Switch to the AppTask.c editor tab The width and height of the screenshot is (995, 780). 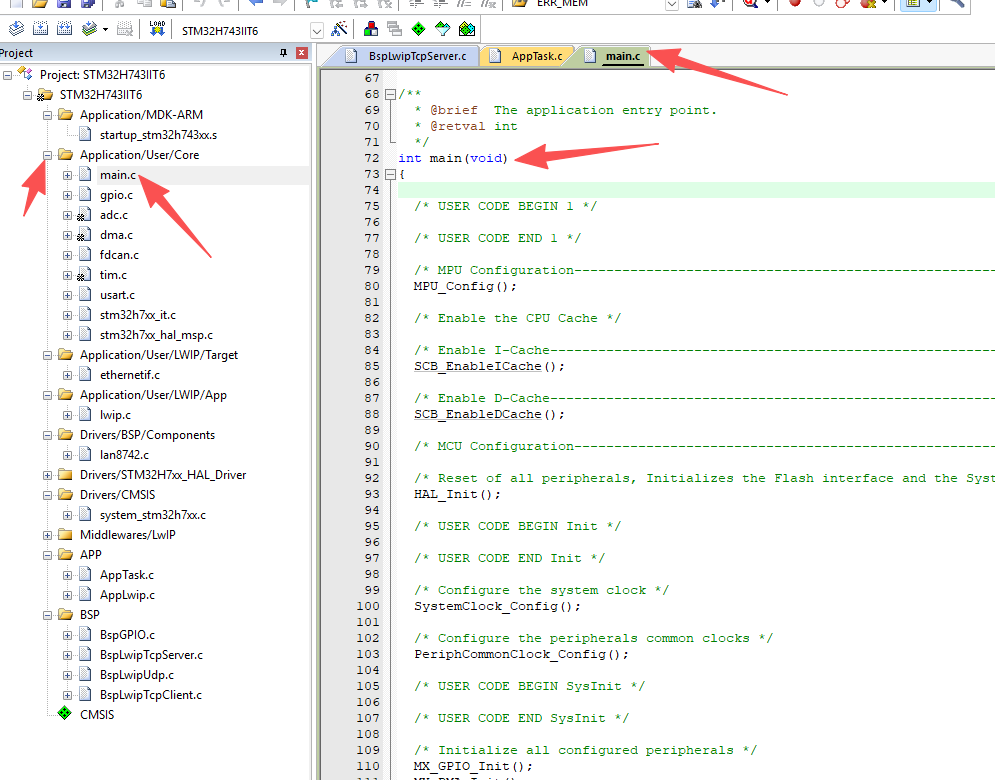(x=535, y=56)
